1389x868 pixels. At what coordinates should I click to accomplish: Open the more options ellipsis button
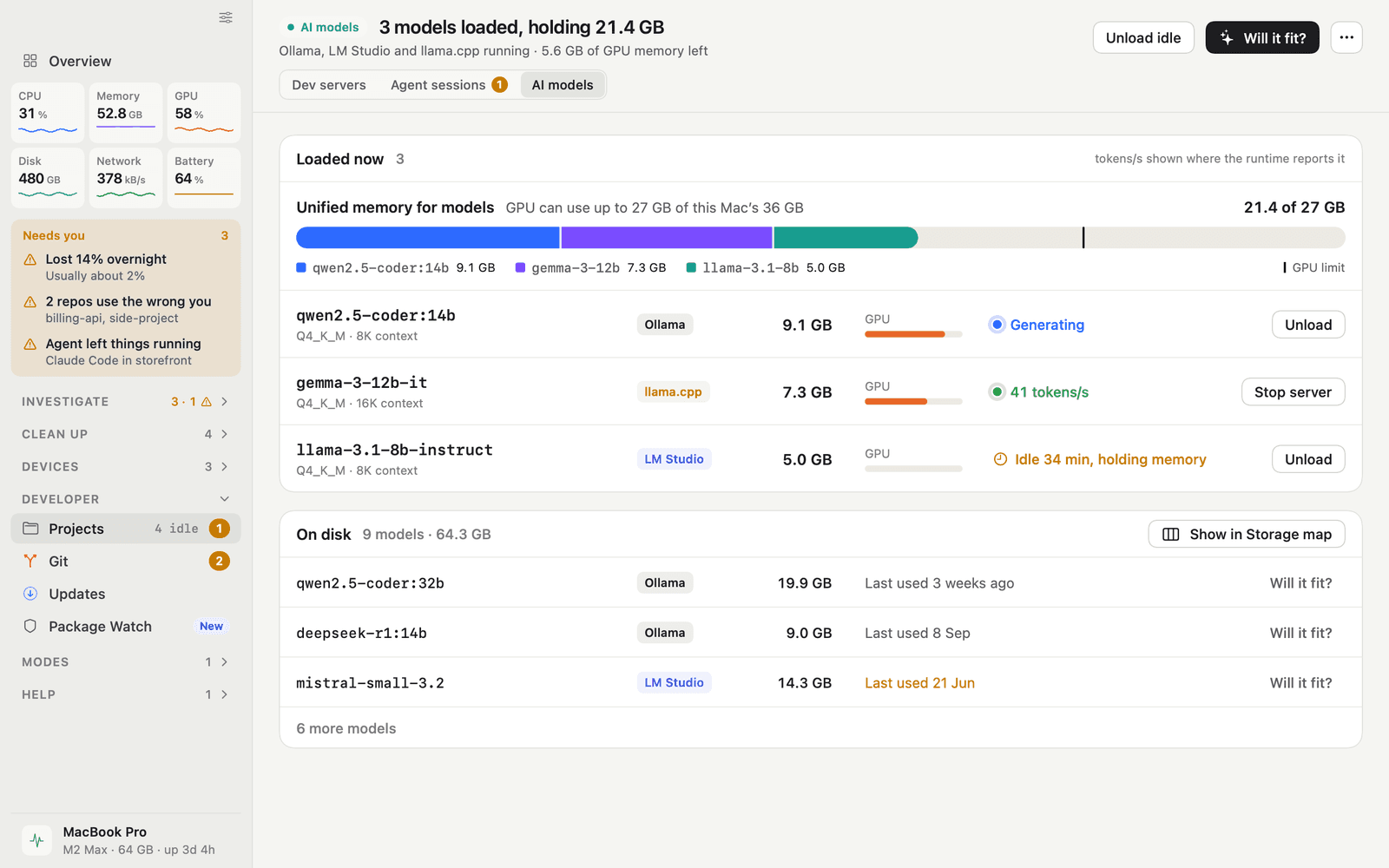click(1346, 37)
